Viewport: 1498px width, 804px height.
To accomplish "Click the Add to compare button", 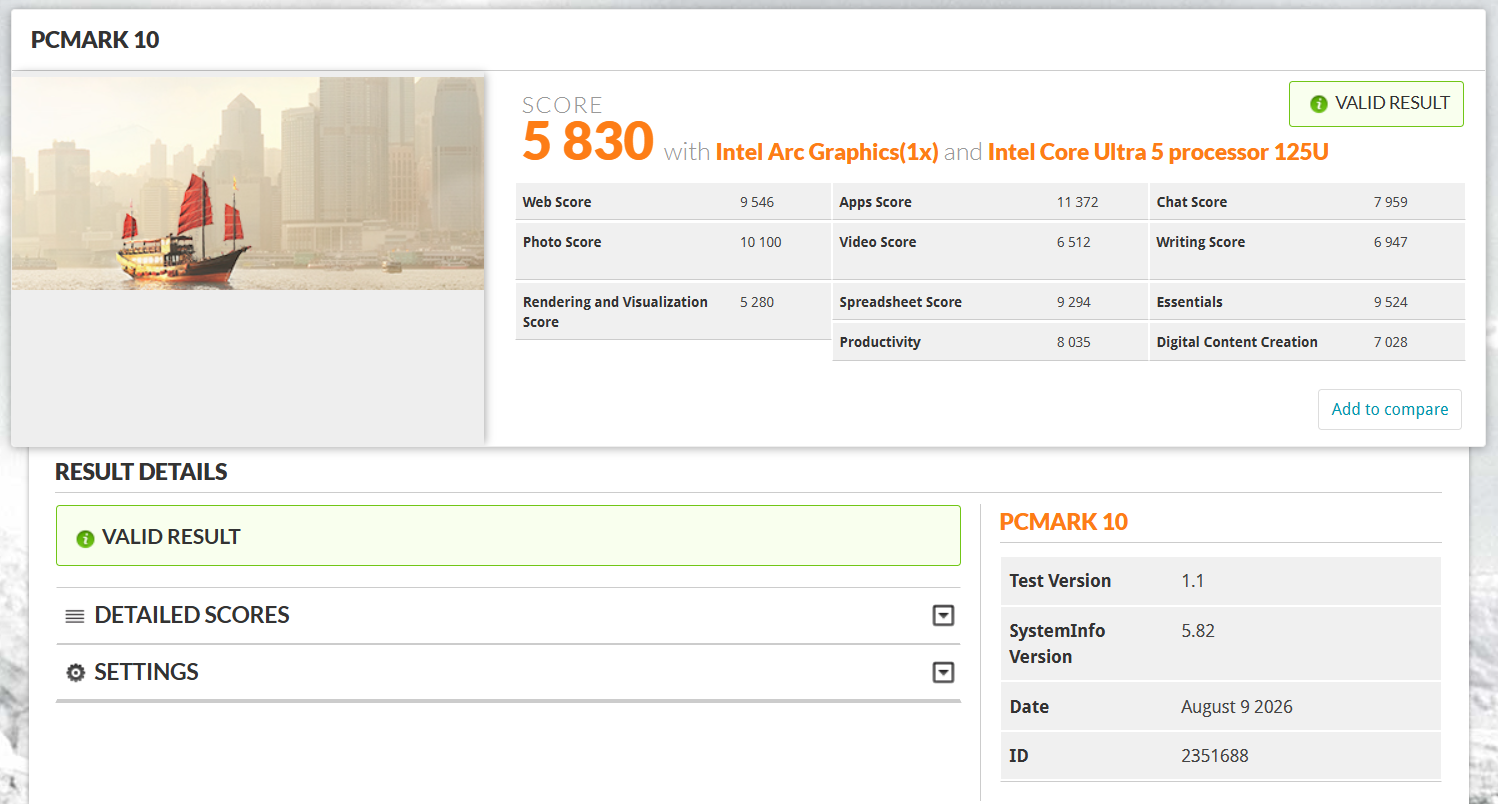I will pyautogui.click(x=1390, y=409).
